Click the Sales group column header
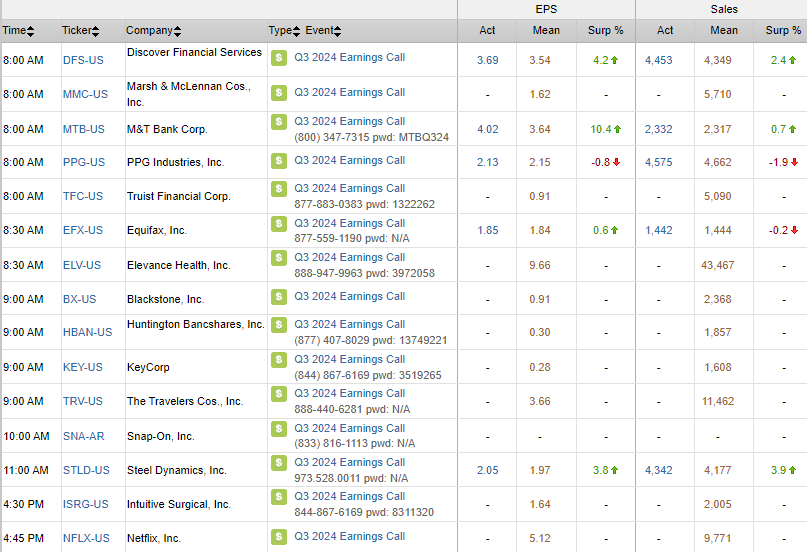This screenshot has height=552, width=807. [x=724, y=9]
